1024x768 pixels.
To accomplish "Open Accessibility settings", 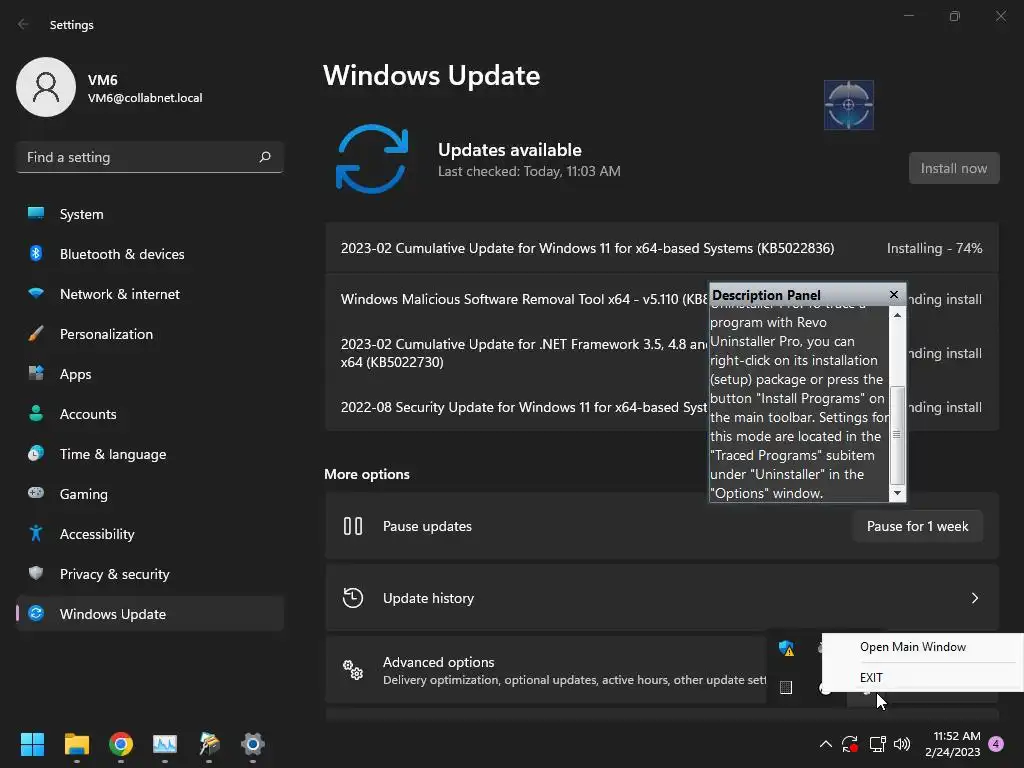I will [x=150, y=534].
